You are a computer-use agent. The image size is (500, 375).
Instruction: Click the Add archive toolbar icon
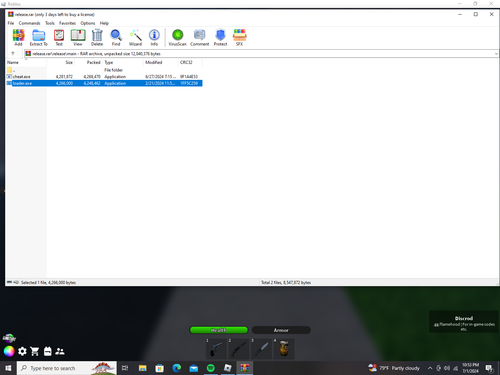18,37
